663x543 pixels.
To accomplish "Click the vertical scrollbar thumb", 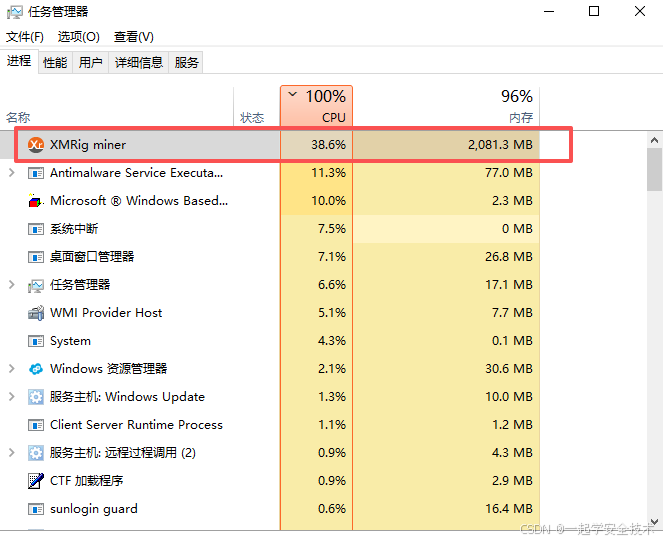I will [x=654, y=170].
